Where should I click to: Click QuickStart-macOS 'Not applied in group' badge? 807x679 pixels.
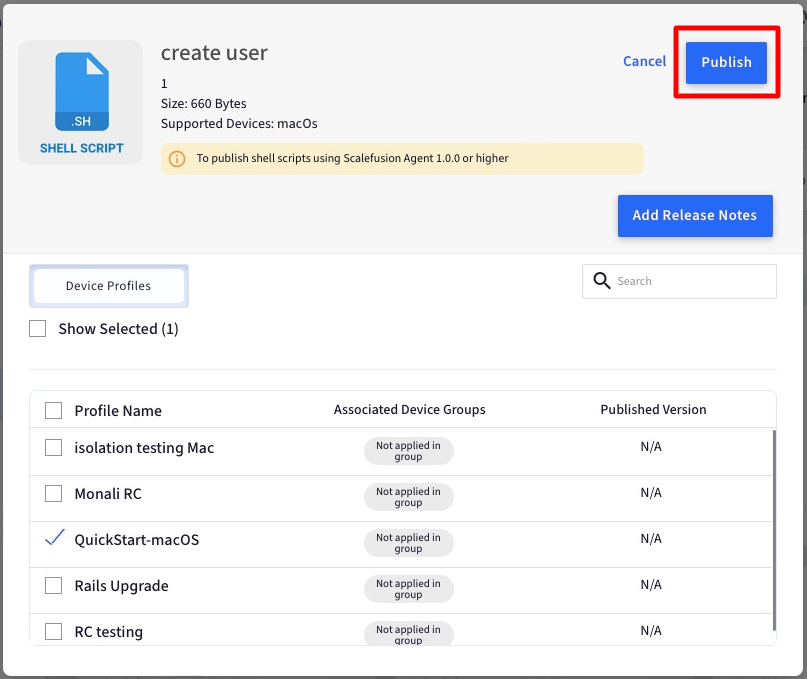(x=409, y=543)
